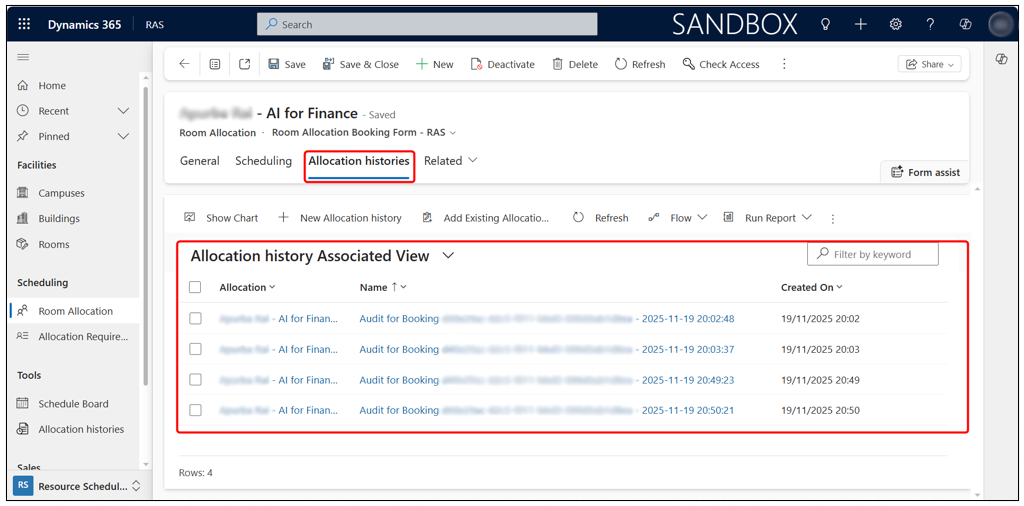
Task: Open record in new window icon
Action: point(245,64)
